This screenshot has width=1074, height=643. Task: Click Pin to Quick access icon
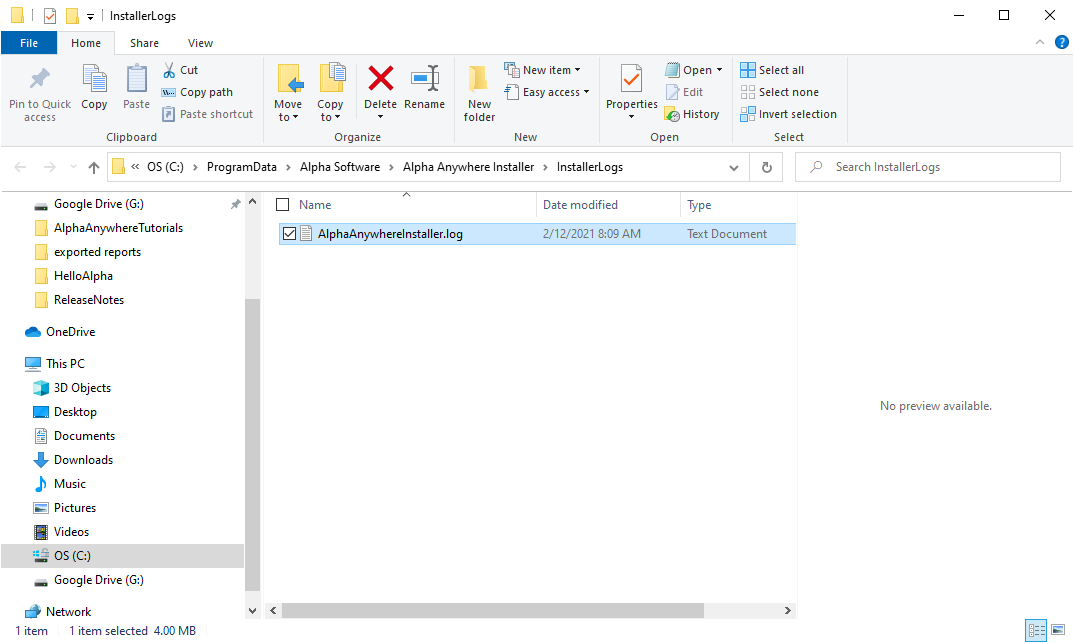click(x=40, y=79)
